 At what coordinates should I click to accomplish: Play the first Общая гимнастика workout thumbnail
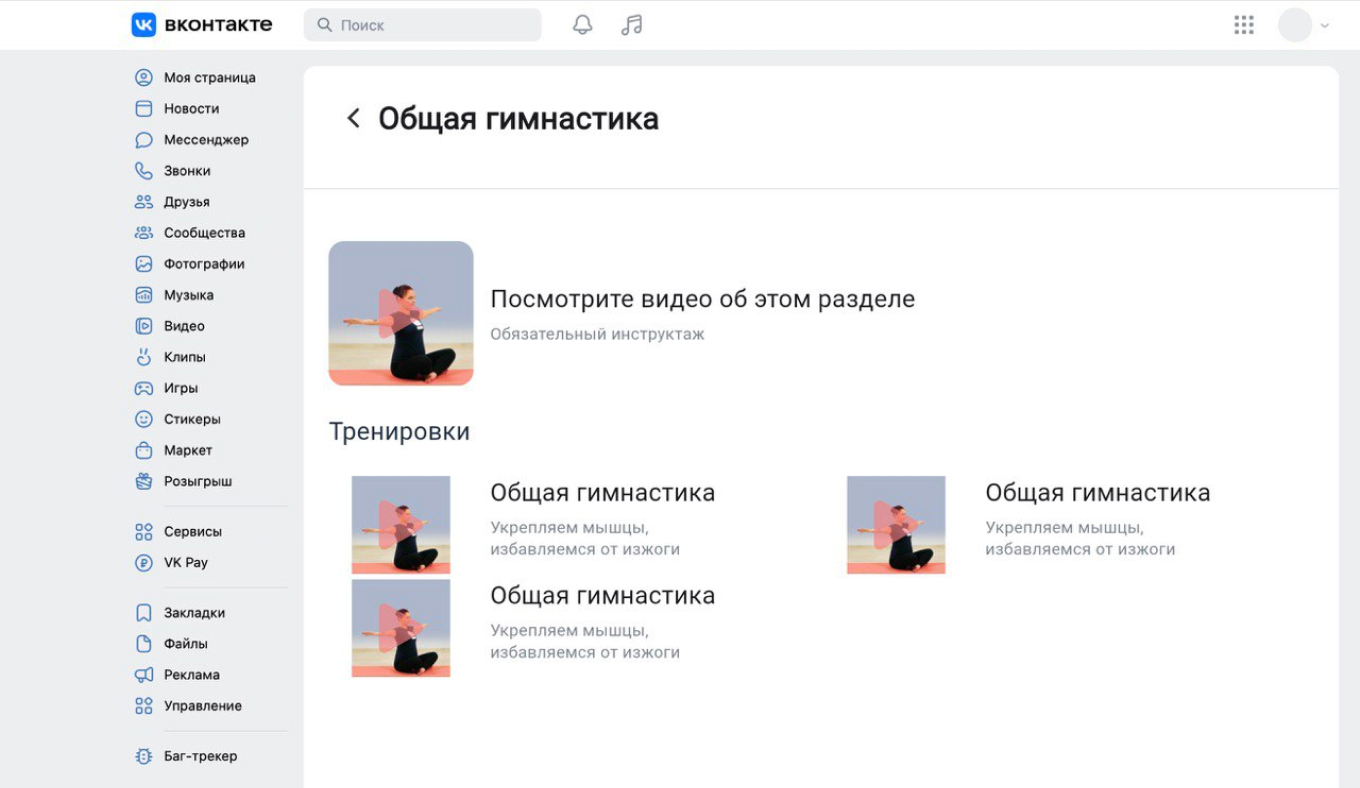pyautogui.click(x=400, y=524)
